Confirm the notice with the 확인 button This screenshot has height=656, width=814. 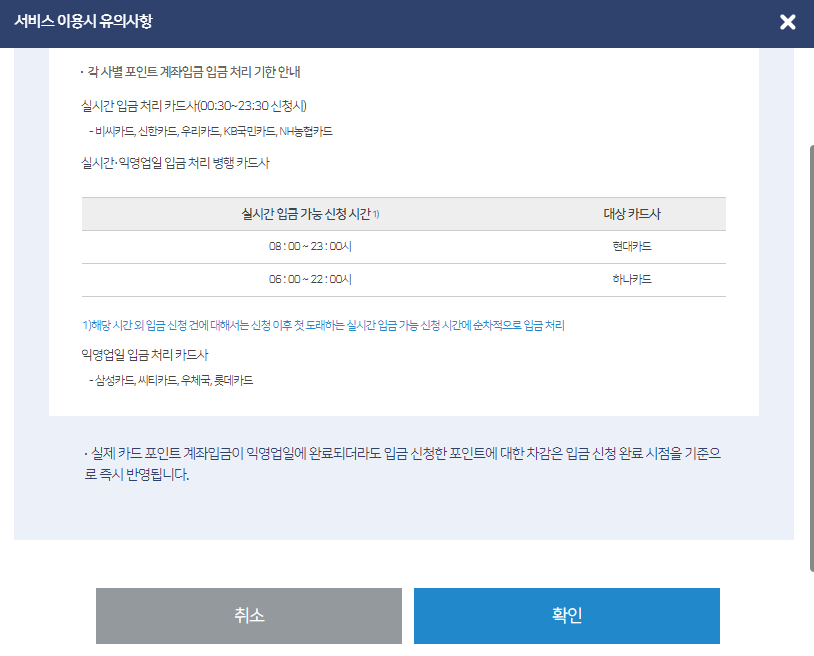[x=566, y=616]
